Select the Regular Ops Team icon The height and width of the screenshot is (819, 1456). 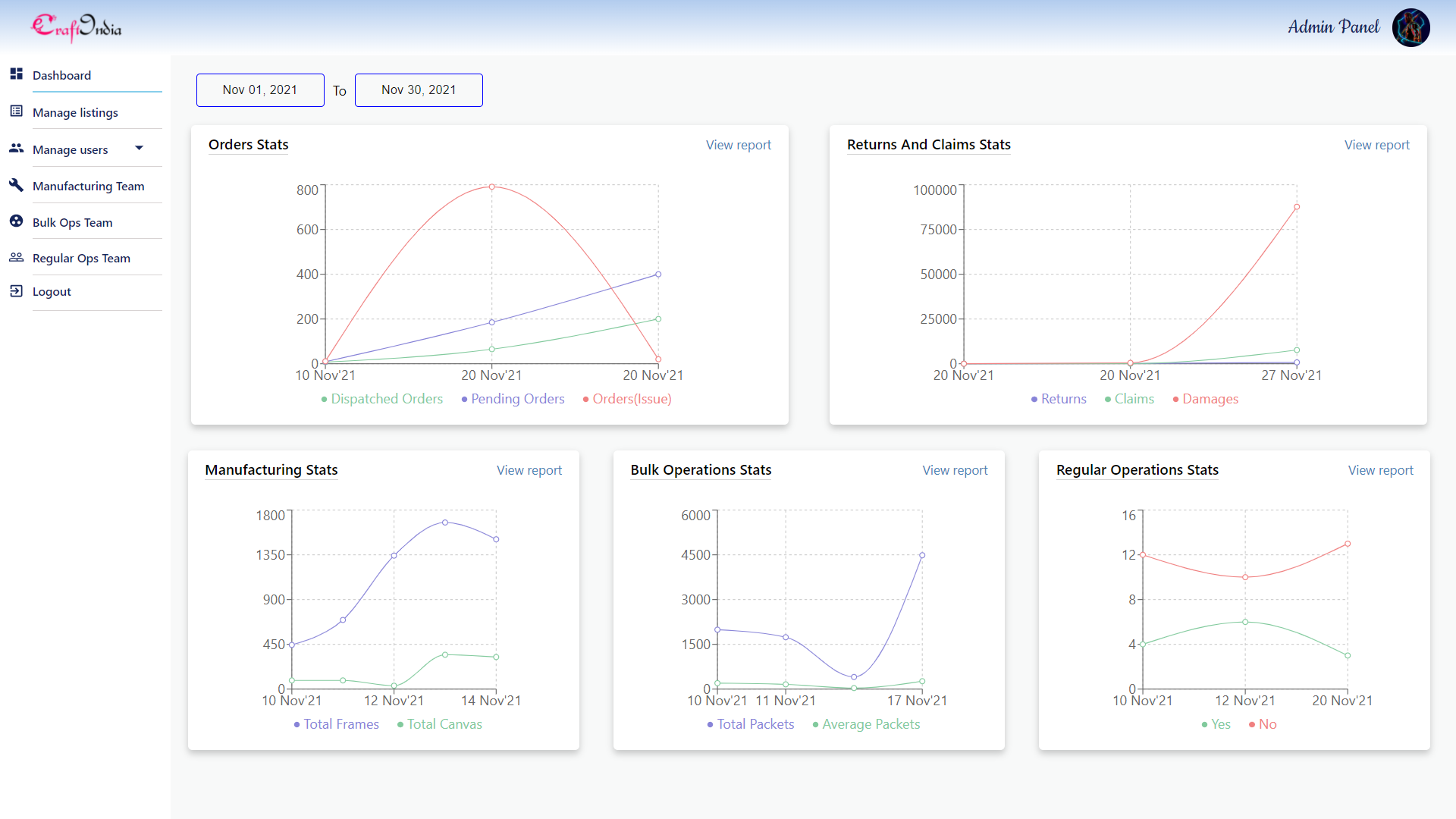tap(17, 257)
